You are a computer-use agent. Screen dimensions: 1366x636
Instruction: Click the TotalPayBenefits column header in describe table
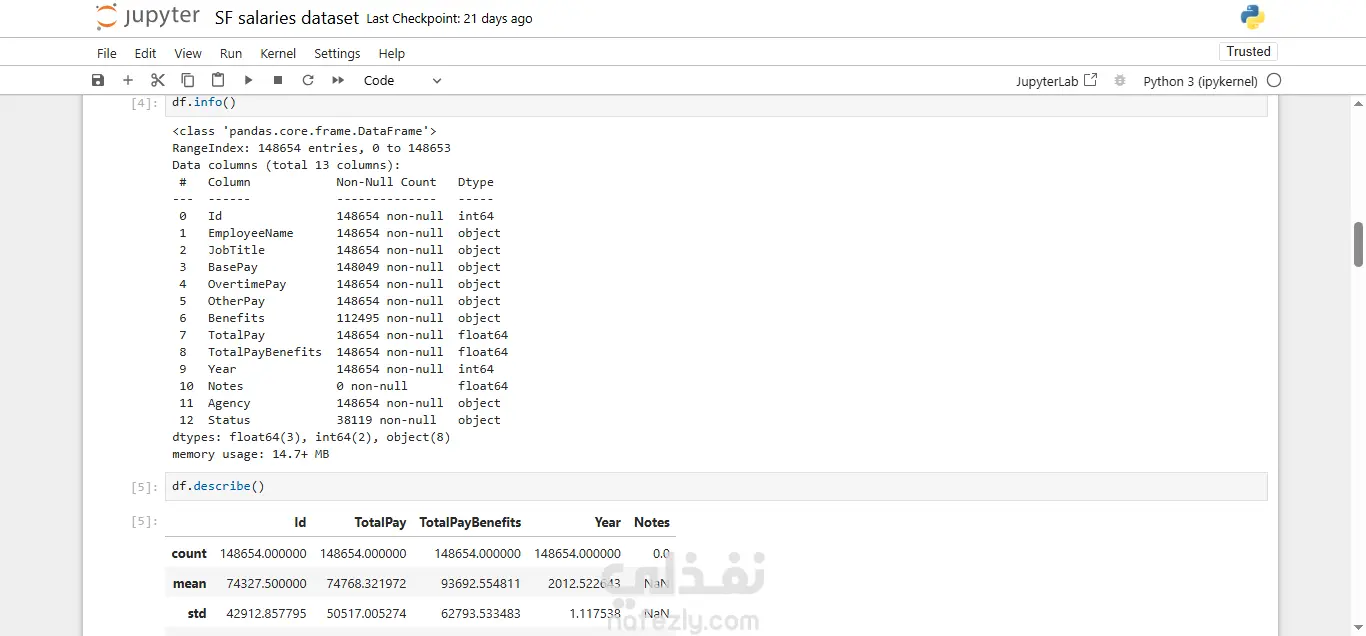coord(470,522)
